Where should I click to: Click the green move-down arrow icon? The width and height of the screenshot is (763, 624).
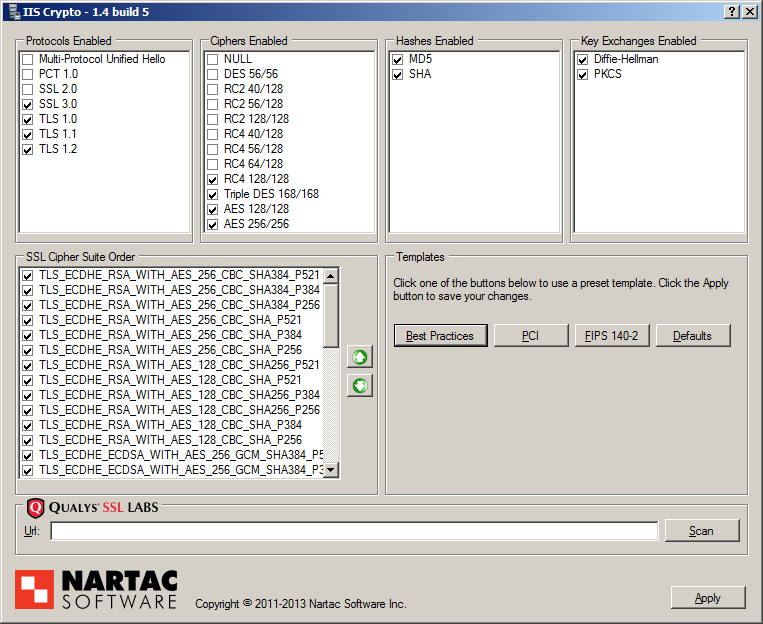click(x=359, y=385)
